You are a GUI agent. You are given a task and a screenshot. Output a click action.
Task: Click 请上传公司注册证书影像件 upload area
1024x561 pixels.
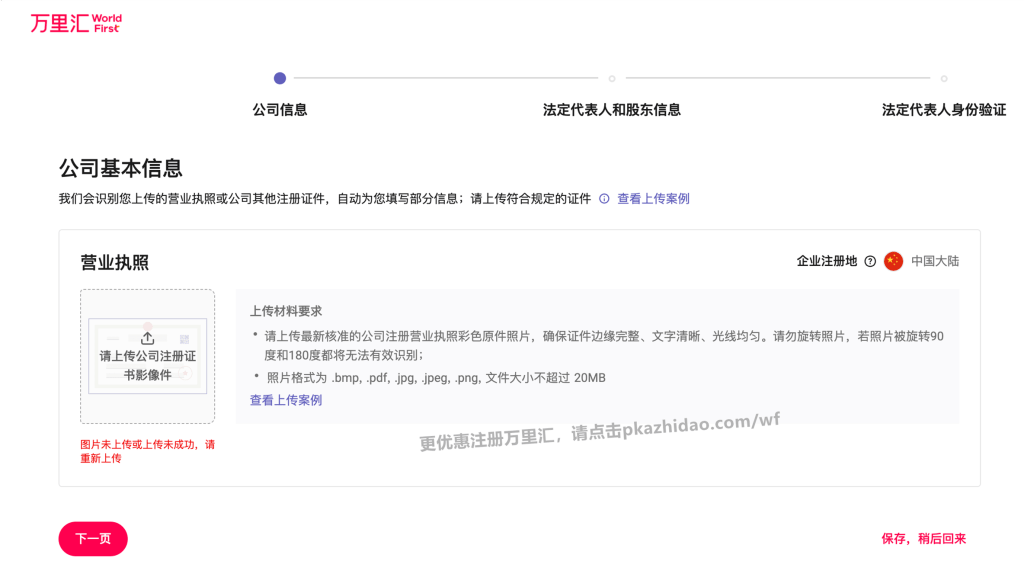pos(148,357)
